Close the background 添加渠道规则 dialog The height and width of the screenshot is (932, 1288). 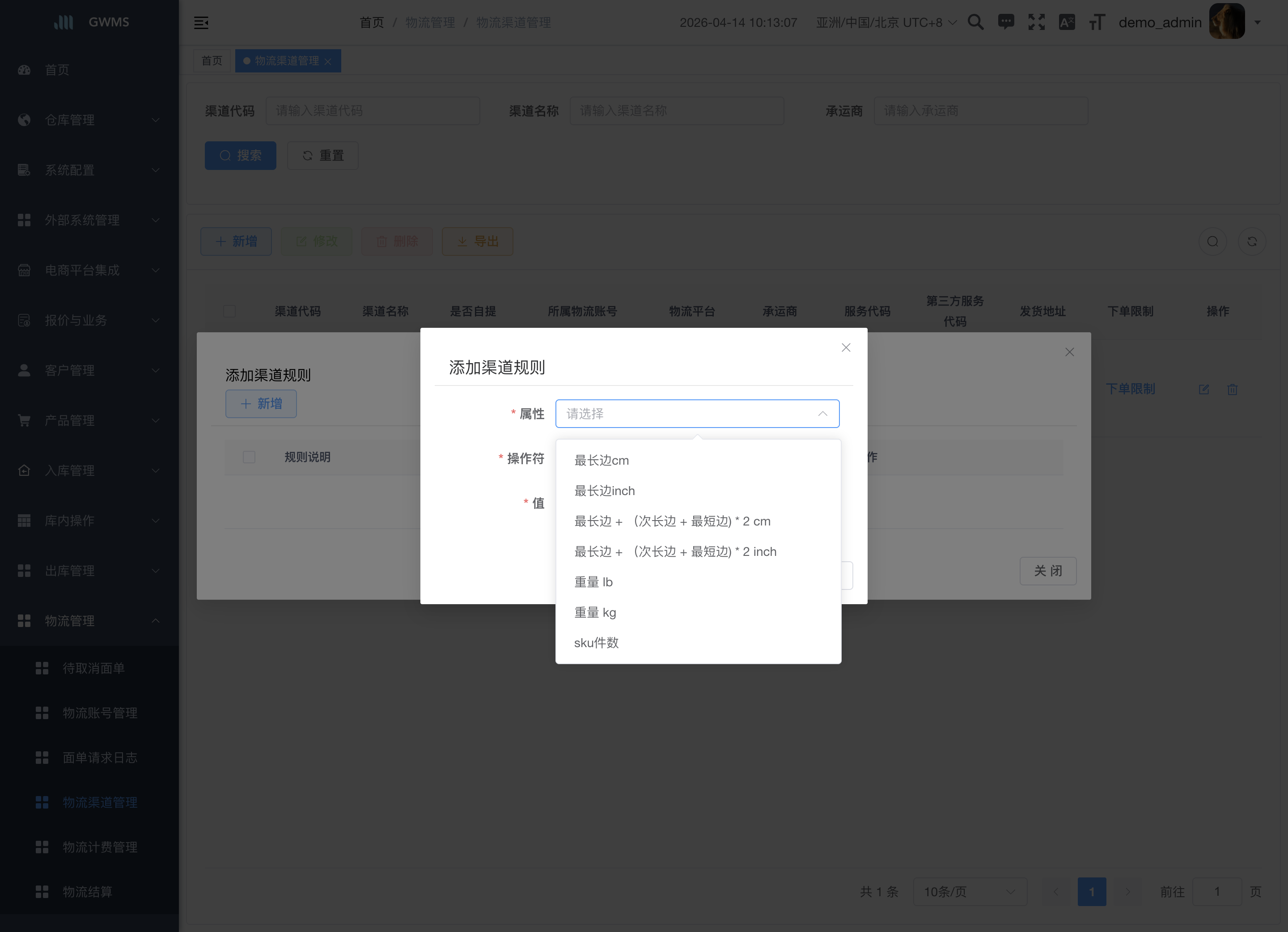(1069, 352)
